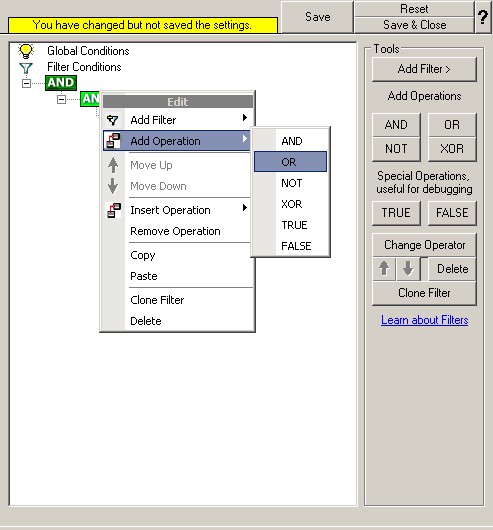Screen dimensions: 493x530
Task: Click the TRUE special operation button
Action: pos(396,213)
